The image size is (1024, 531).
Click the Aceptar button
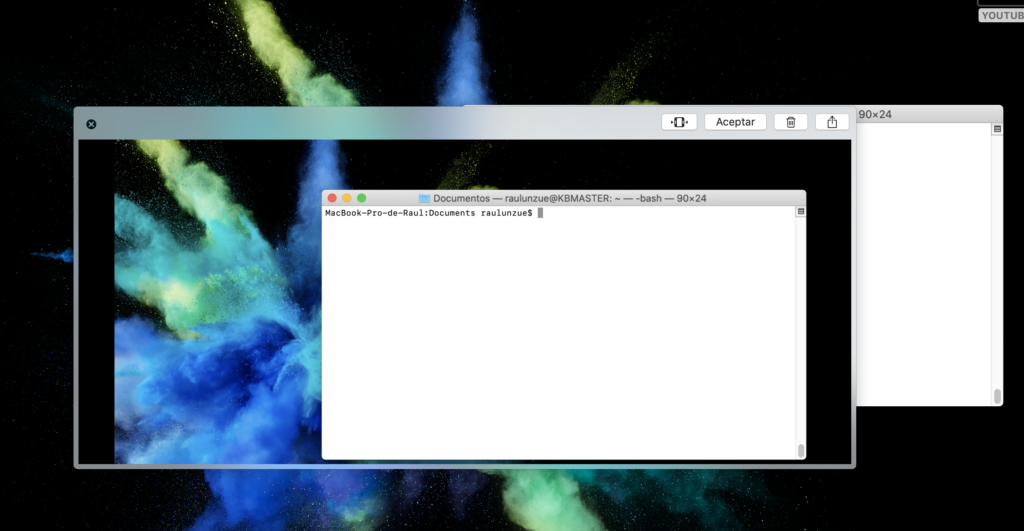(735, 122)
